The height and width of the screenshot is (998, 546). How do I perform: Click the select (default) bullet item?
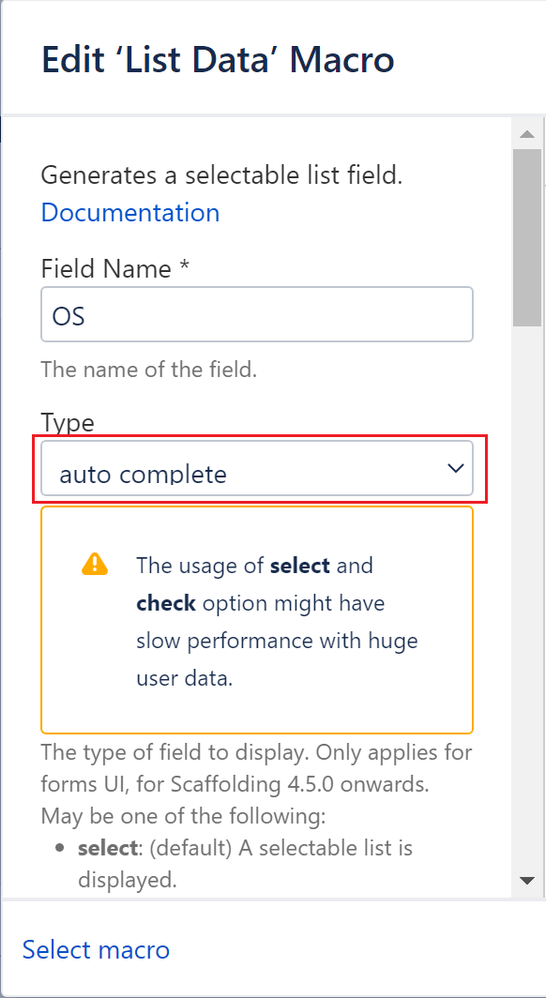[x=246, y=864]
